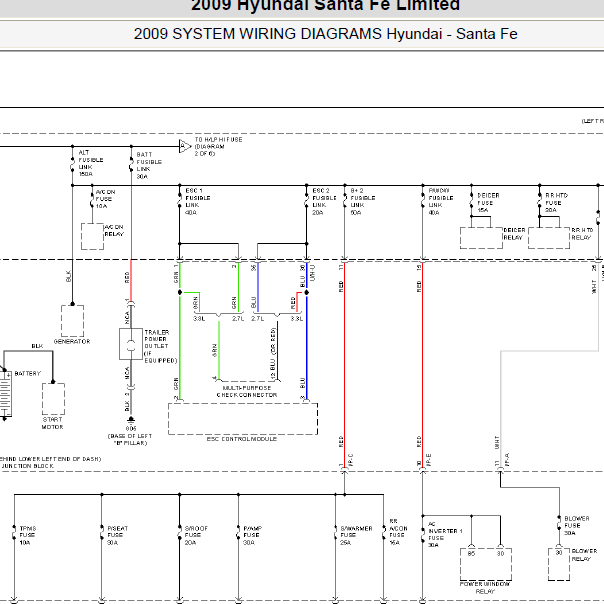Image resolution: width=604 pixels, height=604 pixels.
Task: Click the G05 ground point label
Action: tap(131, 428)
